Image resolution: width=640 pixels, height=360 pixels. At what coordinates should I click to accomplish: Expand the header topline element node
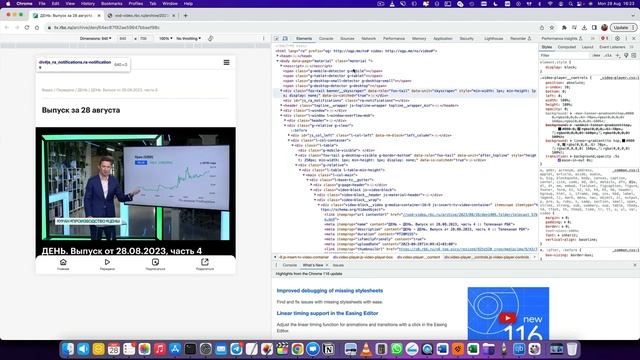[281, 105]
